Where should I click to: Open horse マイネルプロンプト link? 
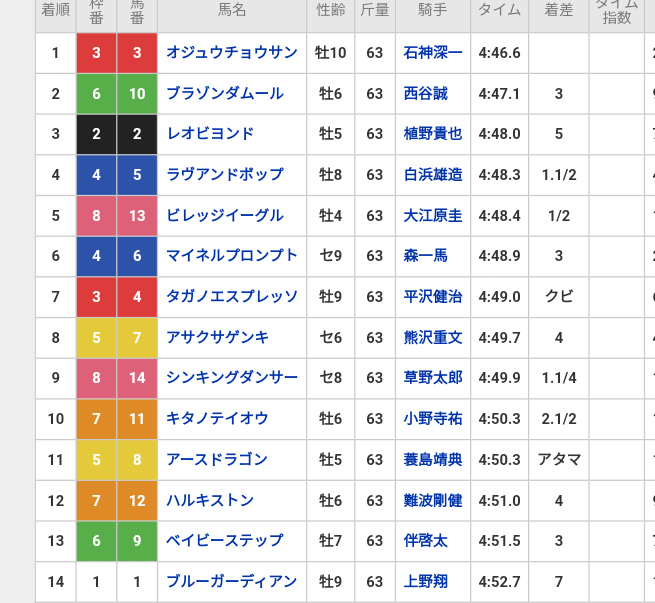[x=232, y=256]
